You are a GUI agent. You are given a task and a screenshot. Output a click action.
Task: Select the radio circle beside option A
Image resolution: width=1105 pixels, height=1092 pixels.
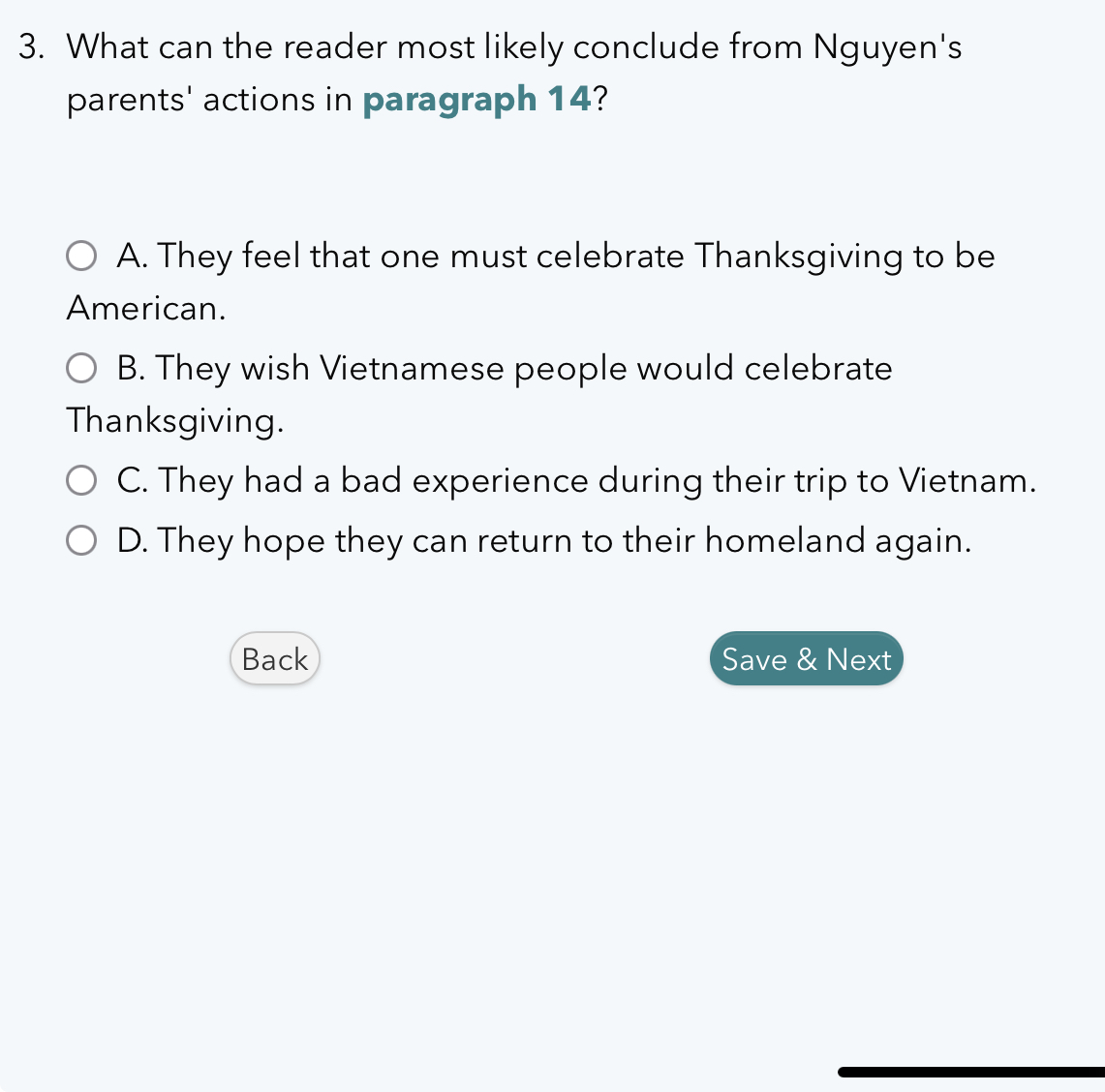click(x=81, y=256)
